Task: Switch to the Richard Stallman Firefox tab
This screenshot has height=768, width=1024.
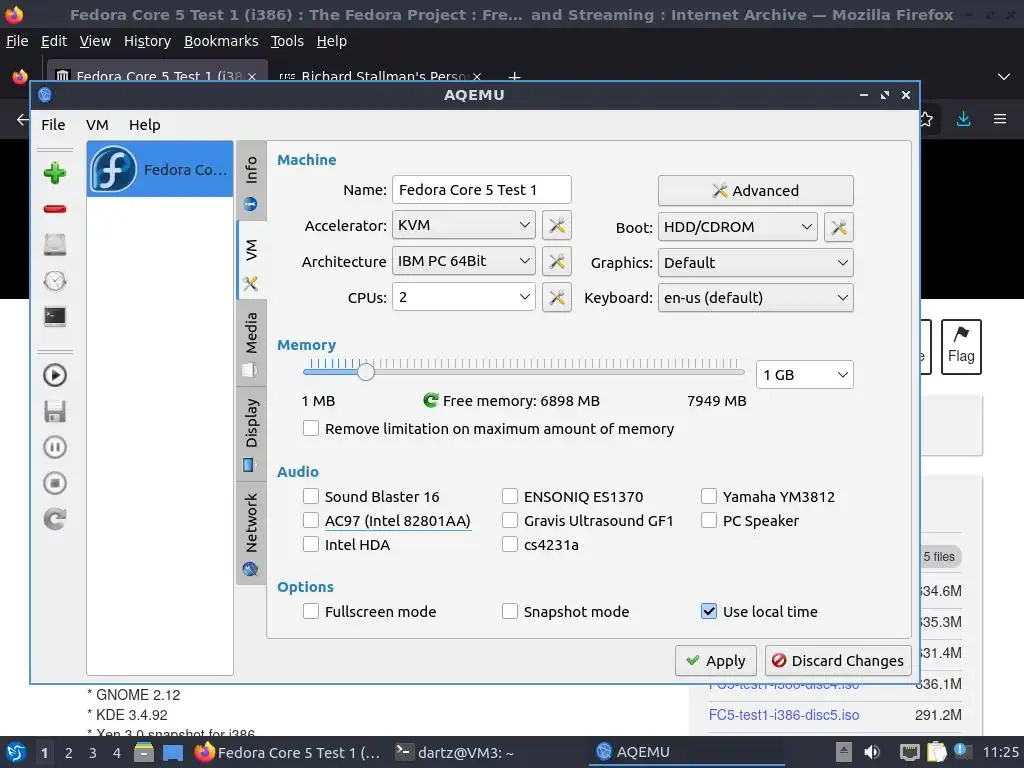Action: [x=381, y=77]
